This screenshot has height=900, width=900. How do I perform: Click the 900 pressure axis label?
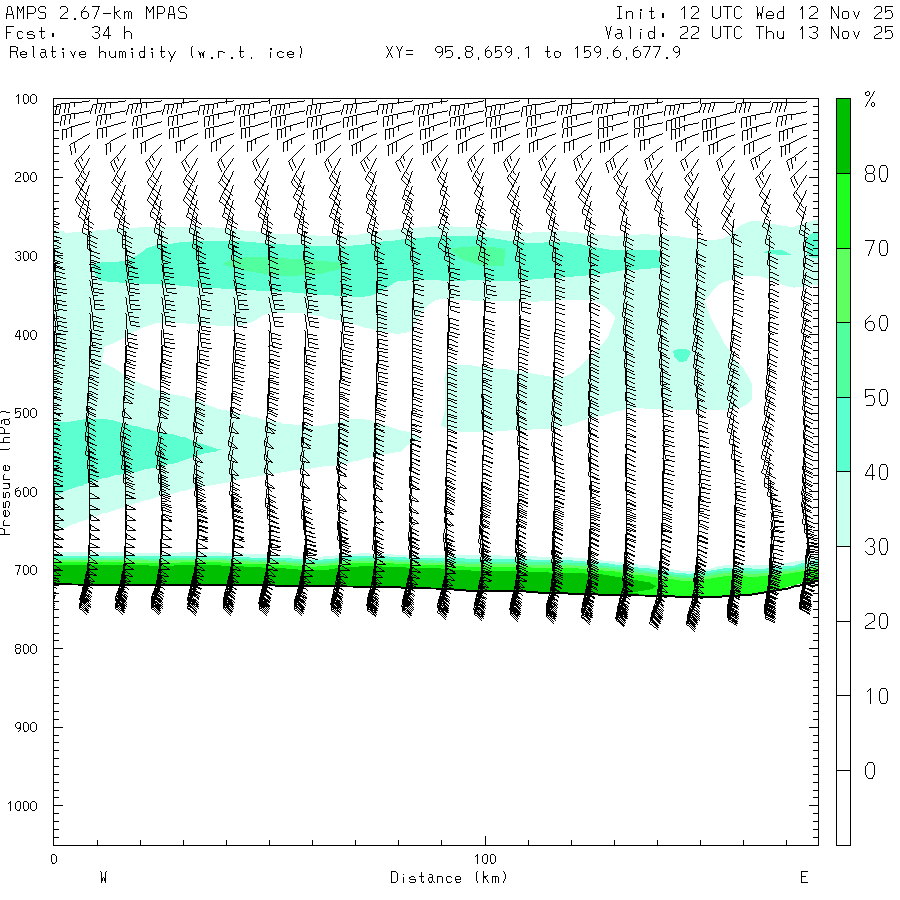(x=26, y=727)
